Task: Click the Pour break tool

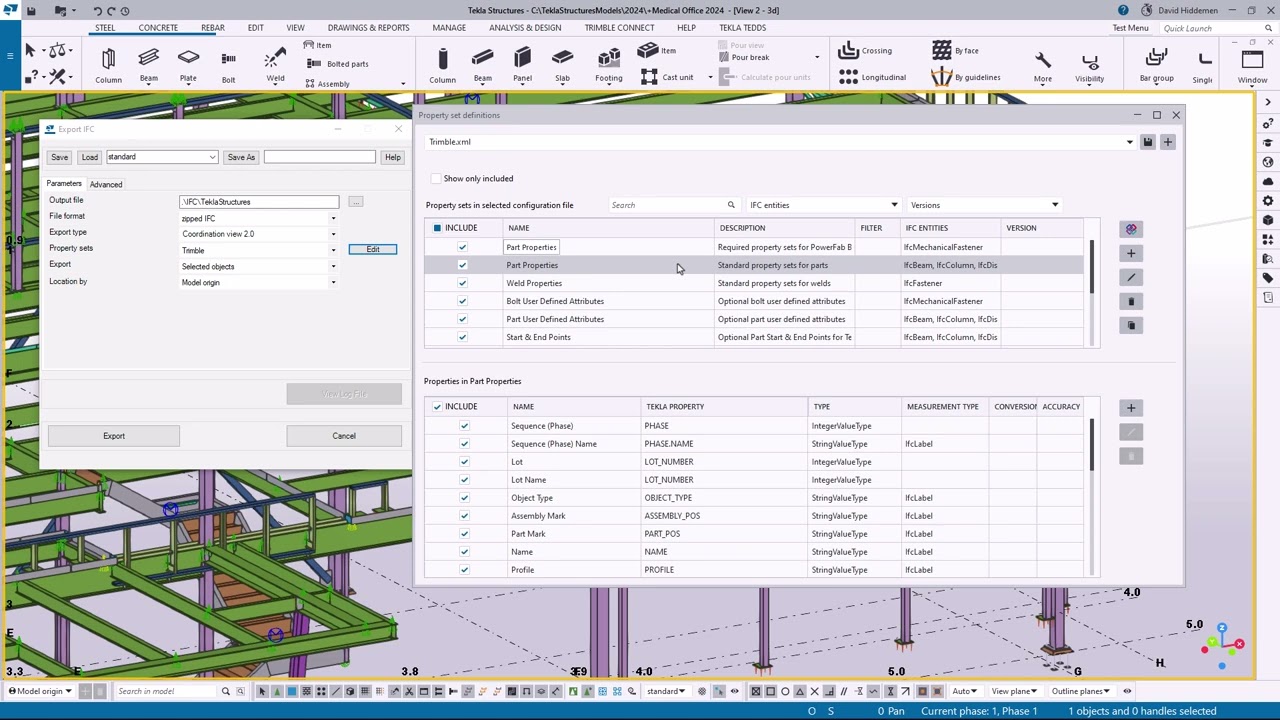Action: [743, 57]
